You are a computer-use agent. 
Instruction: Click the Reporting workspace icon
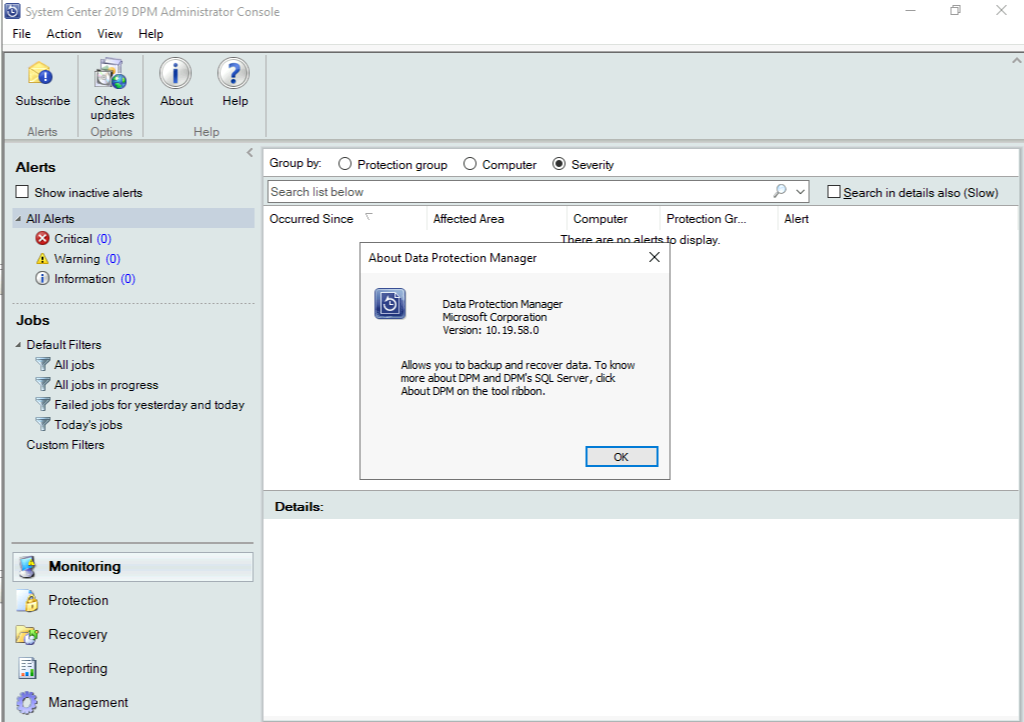(27, 668)
